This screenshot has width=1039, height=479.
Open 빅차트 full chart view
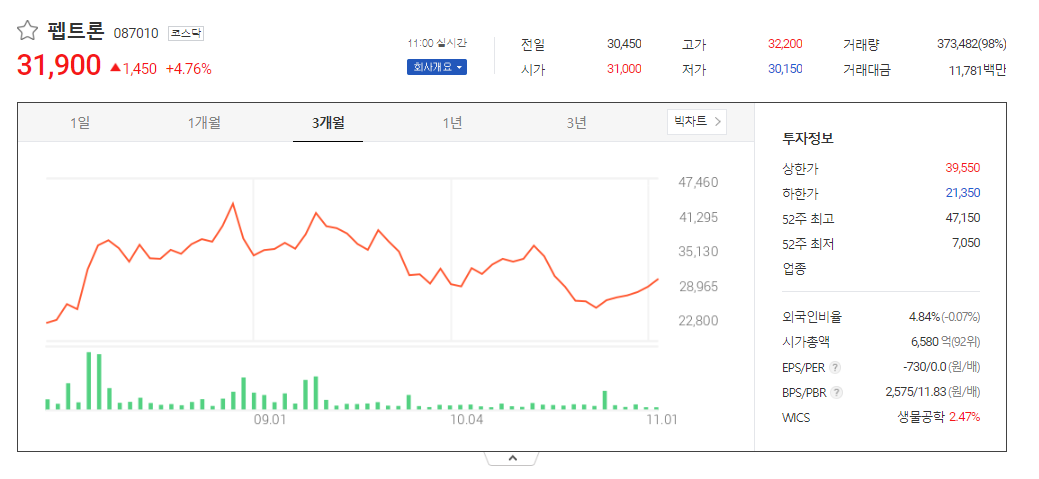[x=696, y=121]
